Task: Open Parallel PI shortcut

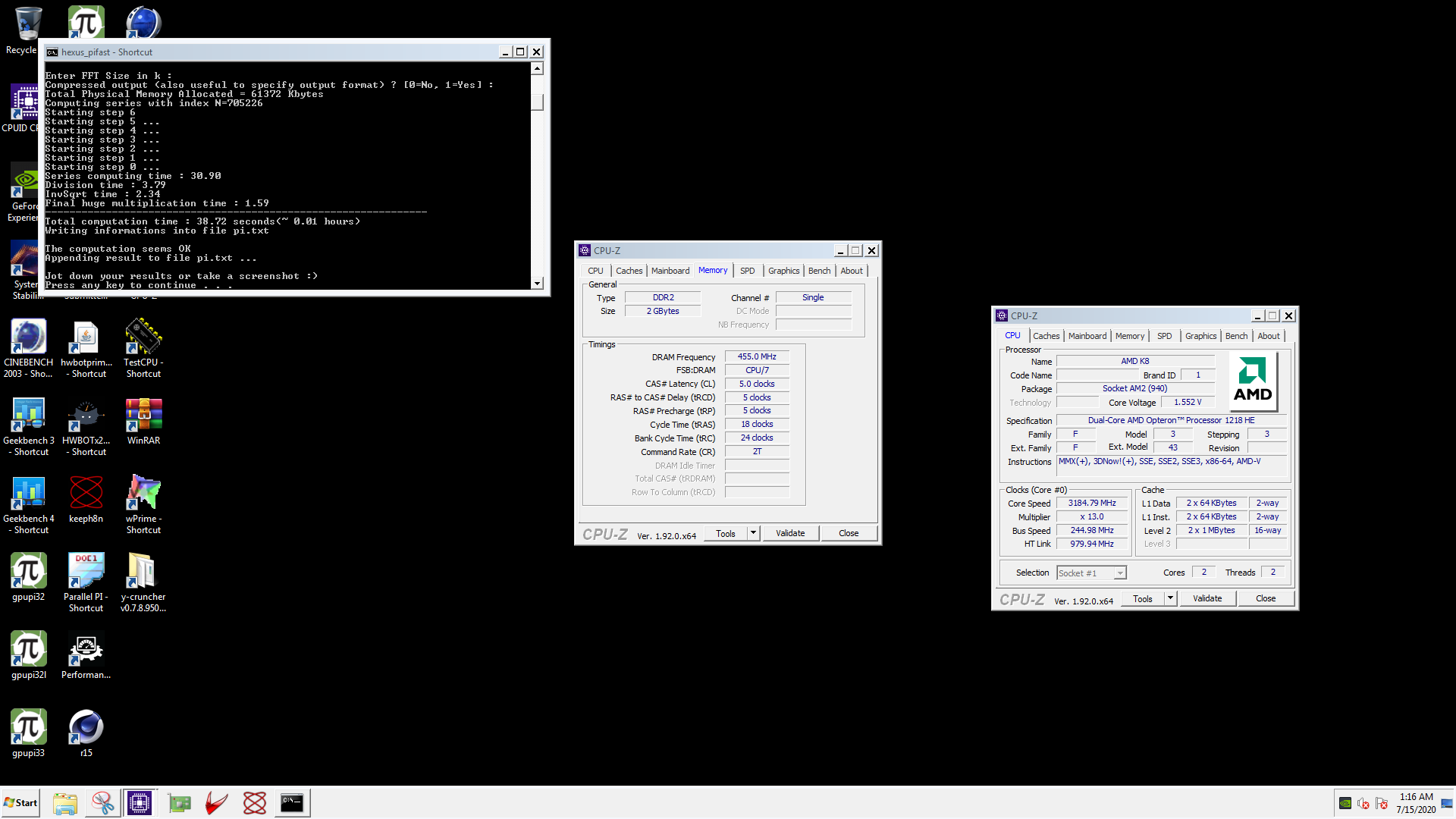Action: (86, 582)
